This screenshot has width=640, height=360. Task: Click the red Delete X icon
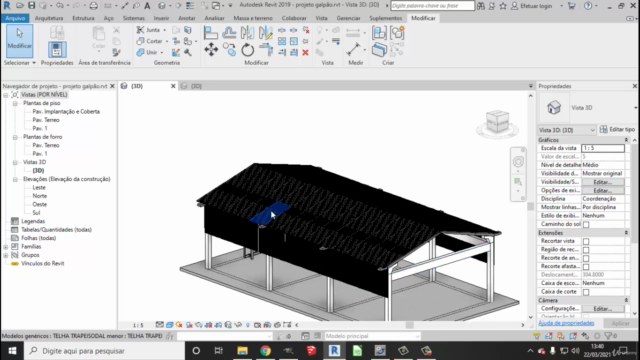(305, 53)
